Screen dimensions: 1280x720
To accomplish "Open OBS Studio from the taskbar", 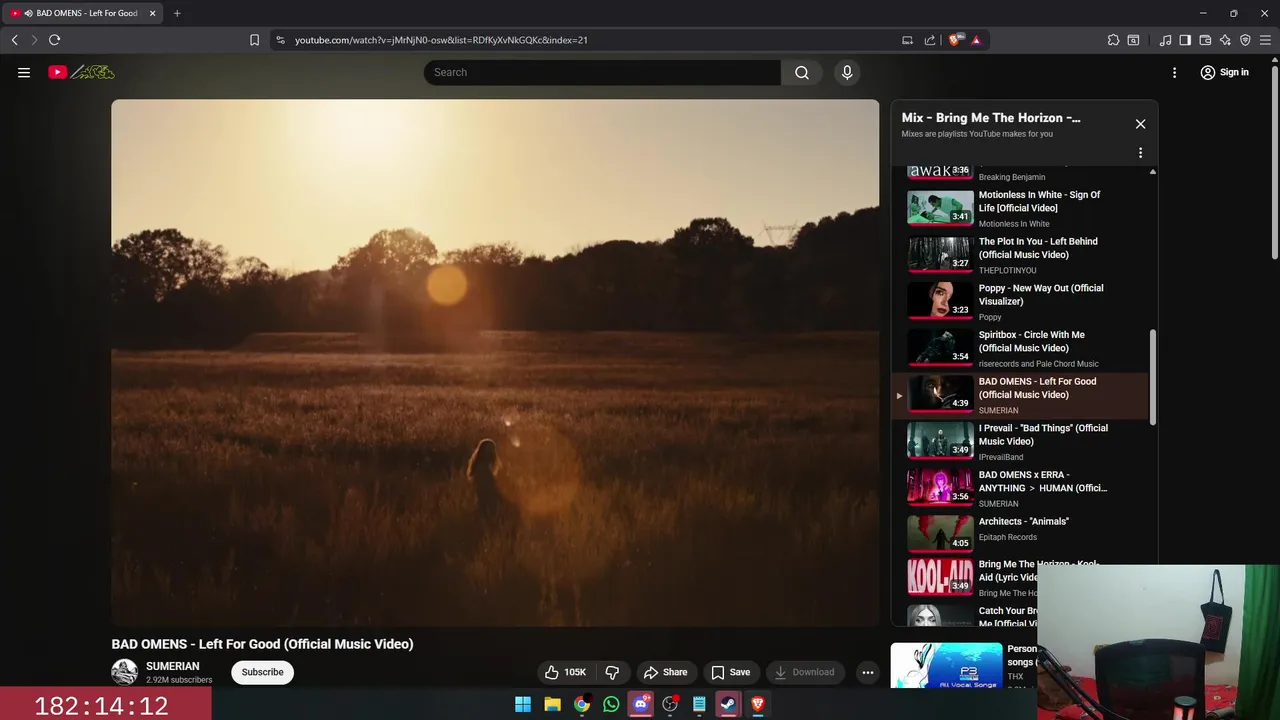I will click(670, 704).
